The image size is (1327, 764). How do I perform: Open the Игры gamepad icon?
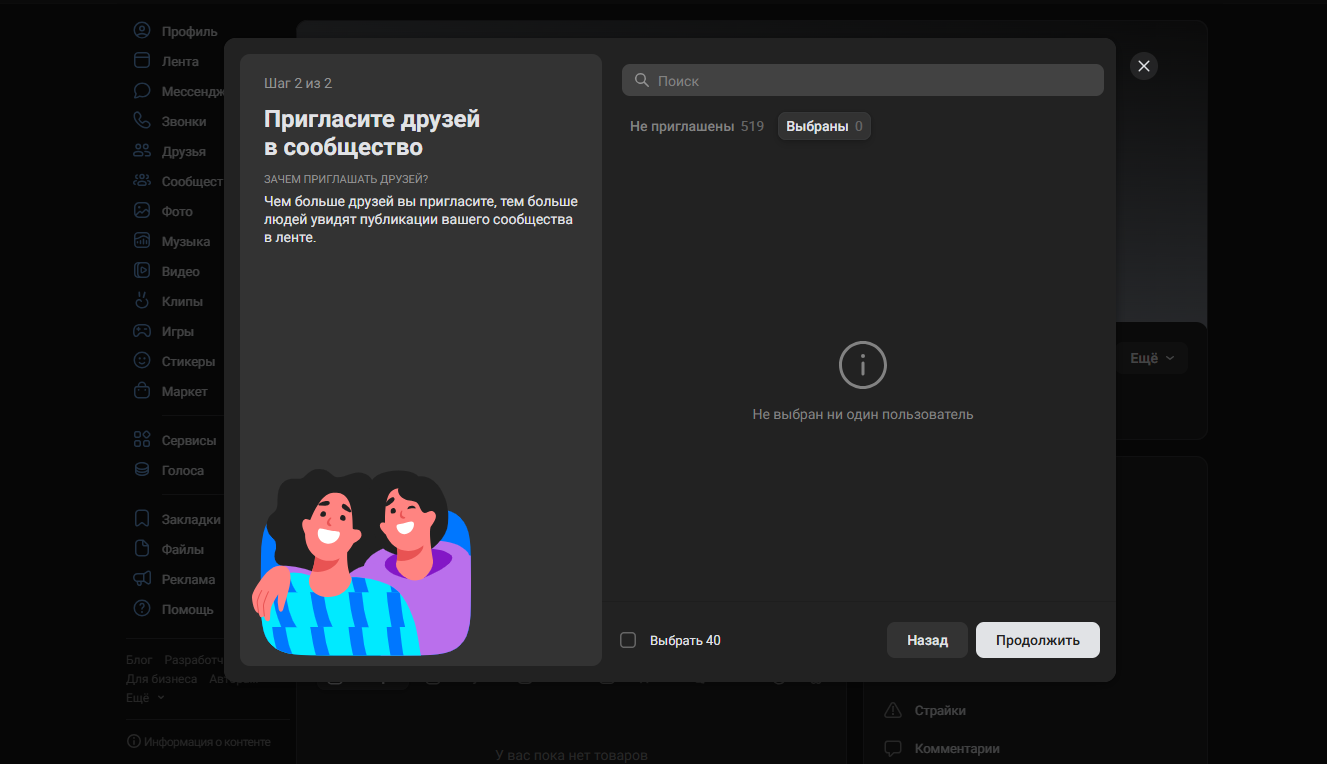[x=142, y=331]
